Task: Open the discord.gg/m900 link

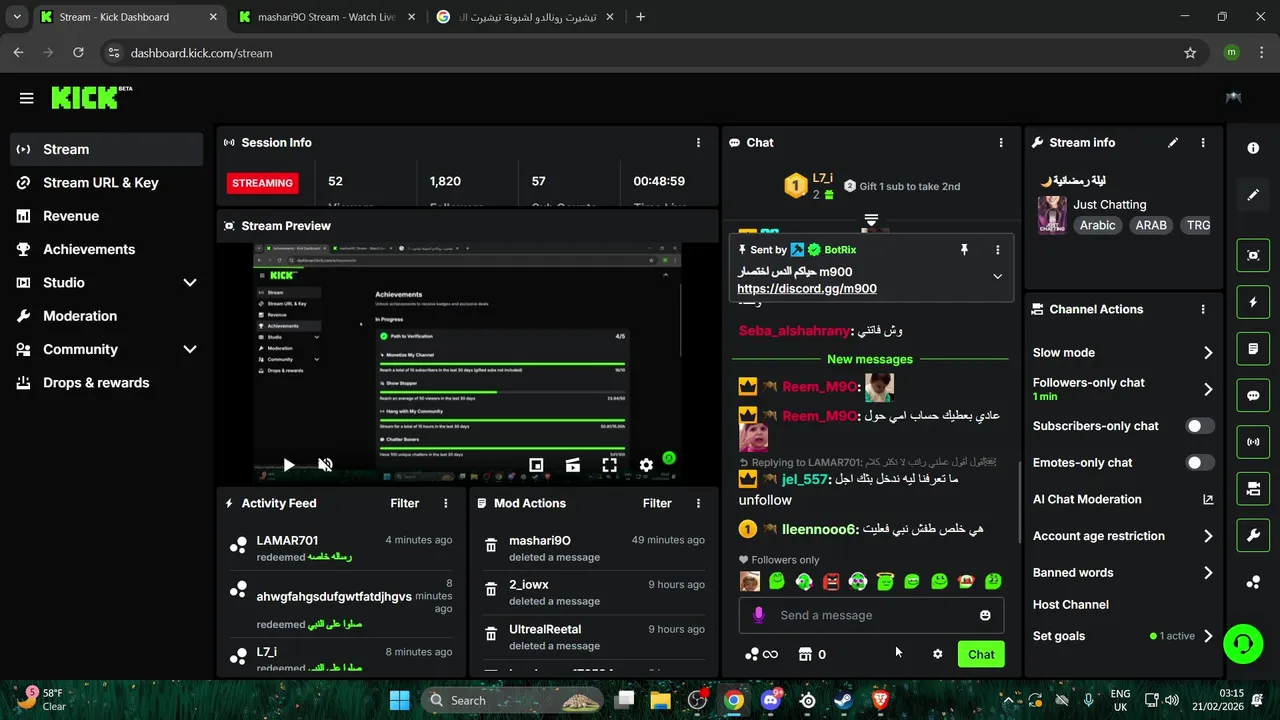Action: click(807, 289)
